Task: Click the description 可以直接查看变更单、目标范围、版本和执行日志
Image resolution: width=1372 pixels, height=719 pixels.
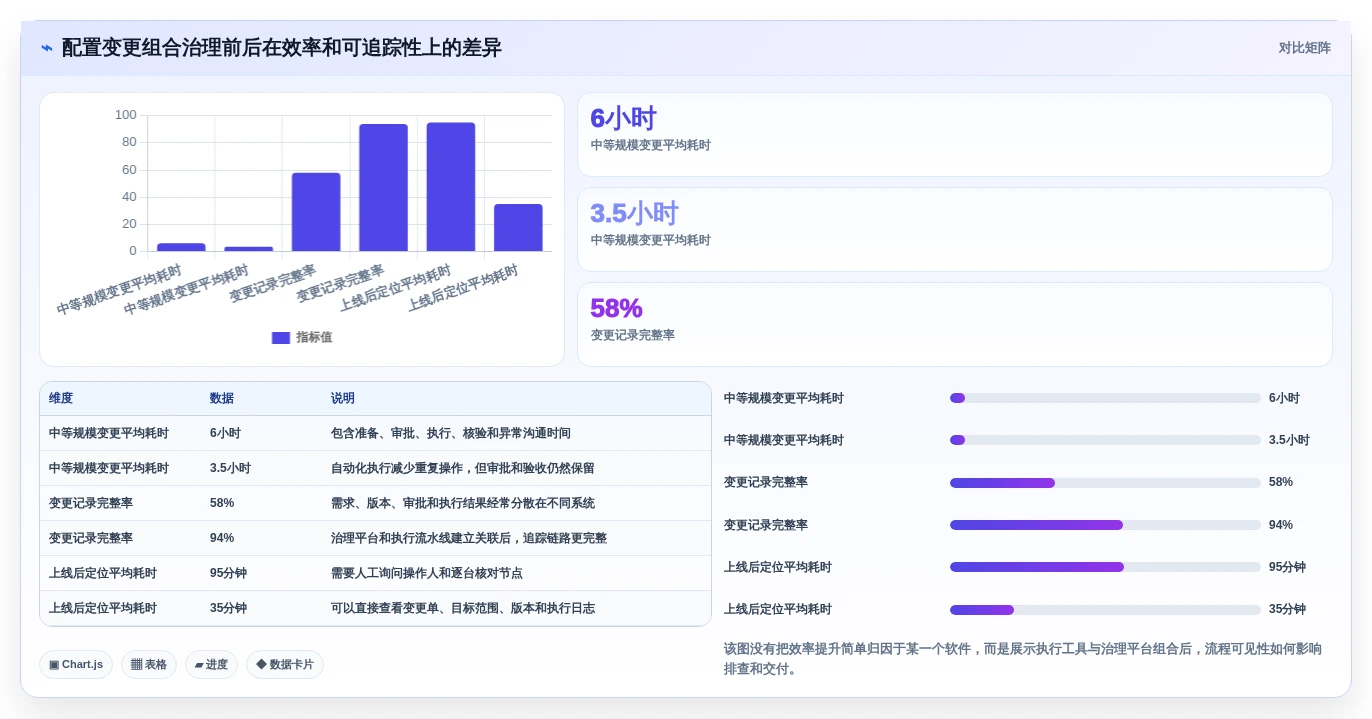Action: pos(463,608)
